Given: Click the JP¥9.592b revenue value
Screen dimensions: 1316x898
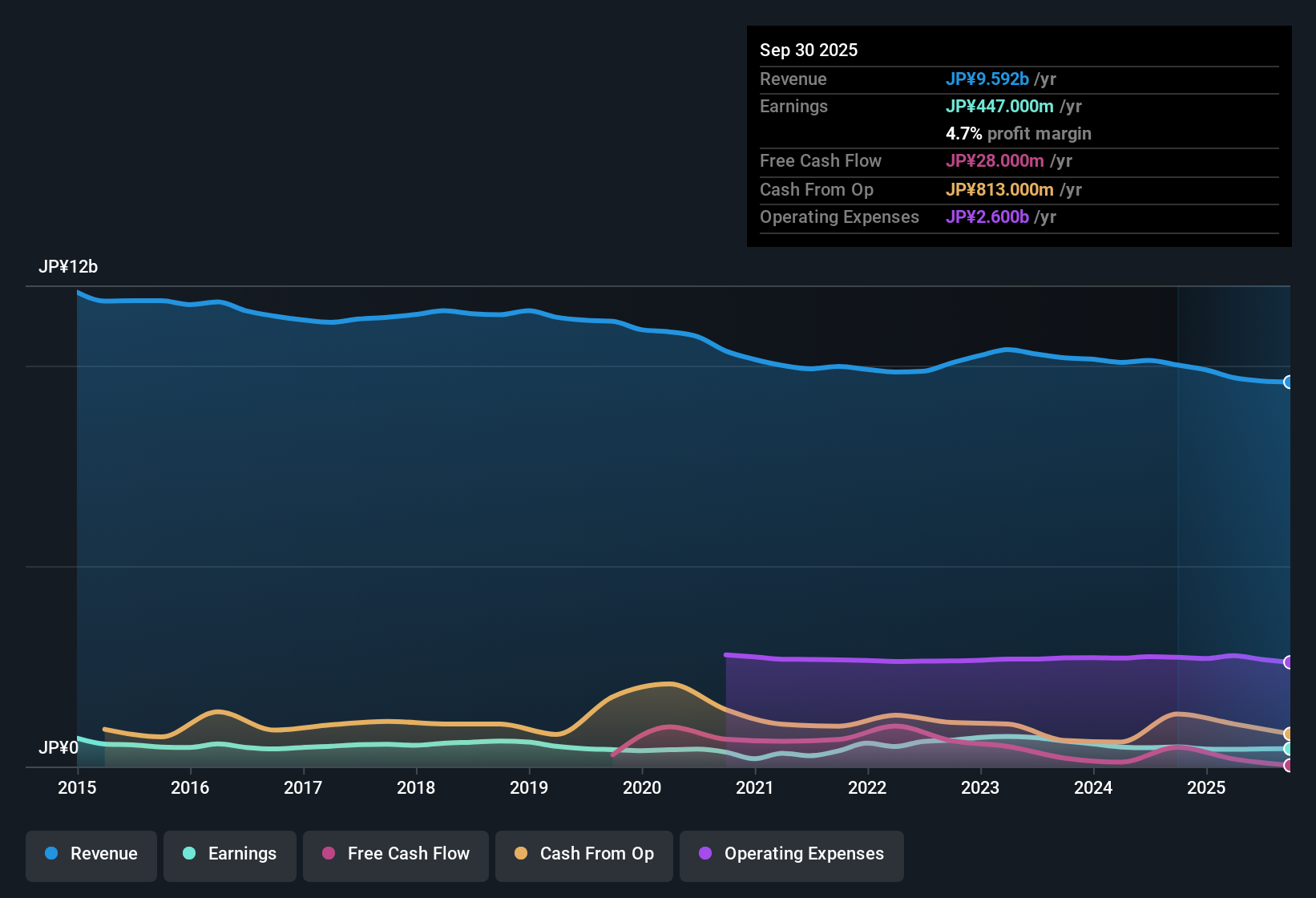Looking at the screenshot, I should tap(988, 79).
